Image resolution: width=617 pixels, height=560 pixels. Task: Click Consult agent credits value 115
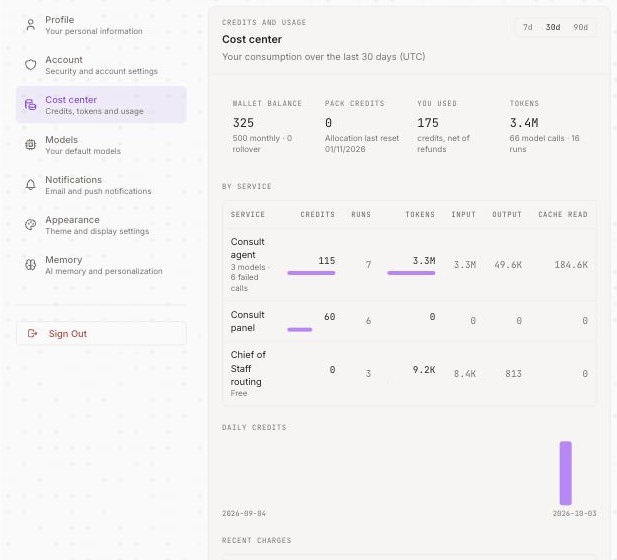327,261
